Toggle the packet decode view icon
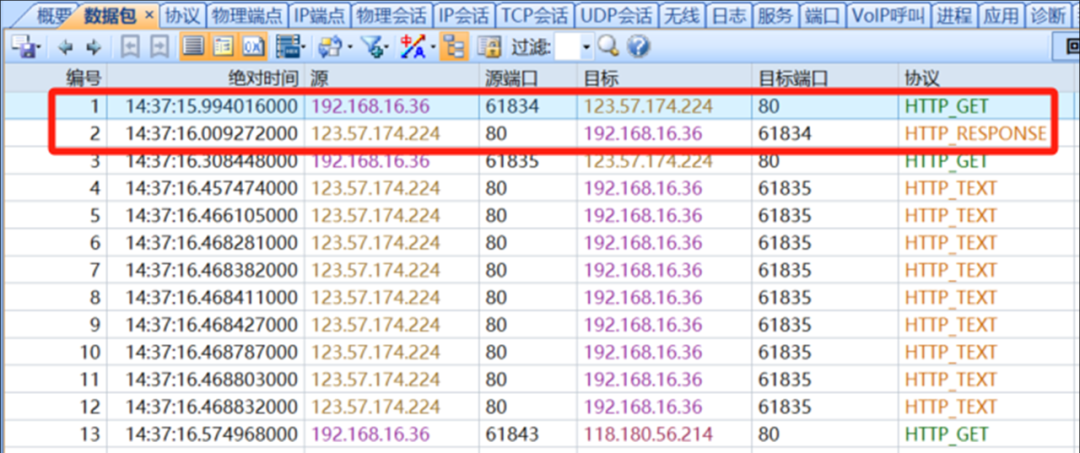 tap(224, 47)
